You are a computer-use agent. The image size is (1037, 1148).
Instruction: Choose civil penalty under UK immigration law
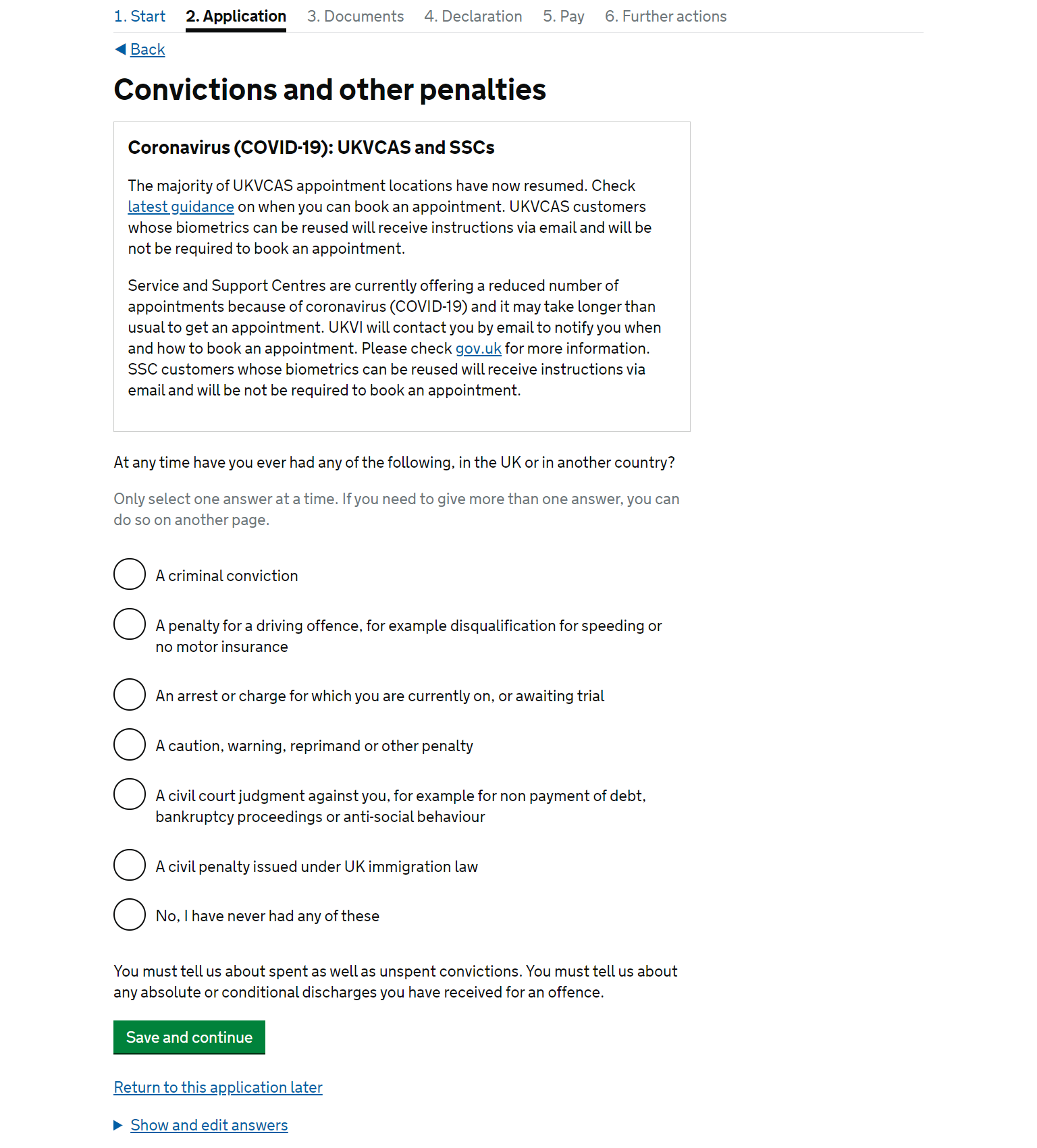pyautogui.click(x=130, y=865)
